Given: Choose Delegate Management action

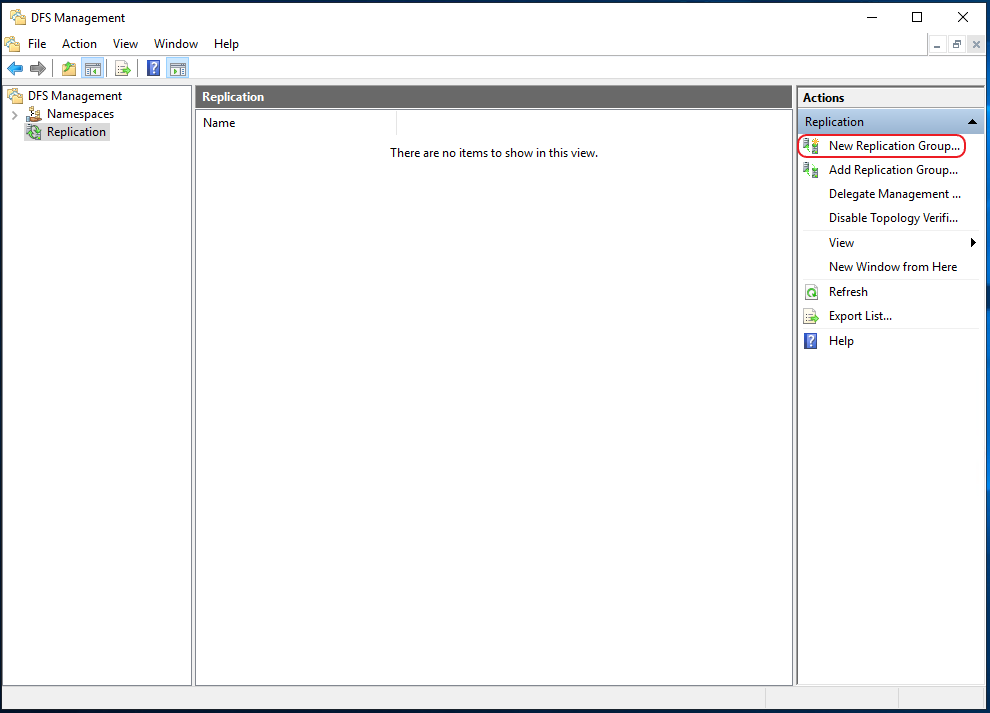Looking at the screenshot, I should coord(895,194).
